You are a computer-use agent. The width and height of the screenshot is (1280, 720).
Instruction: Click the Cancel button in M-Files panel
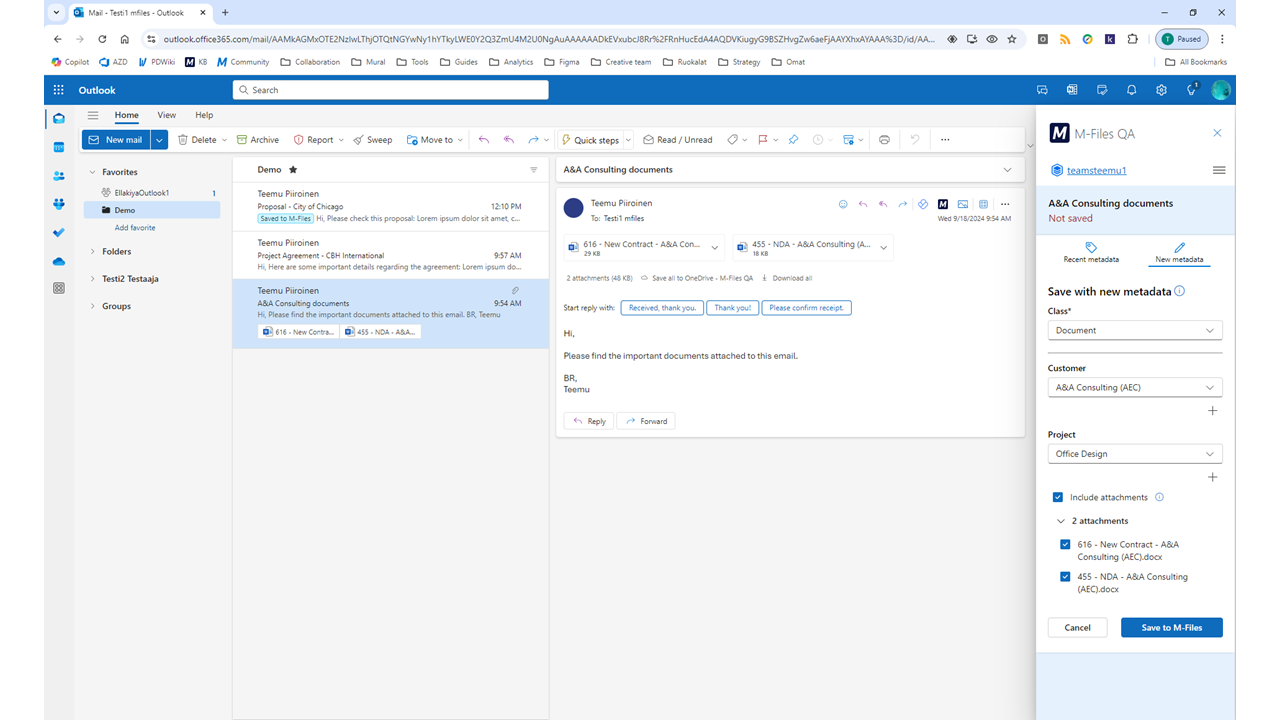coord(1077,627)
